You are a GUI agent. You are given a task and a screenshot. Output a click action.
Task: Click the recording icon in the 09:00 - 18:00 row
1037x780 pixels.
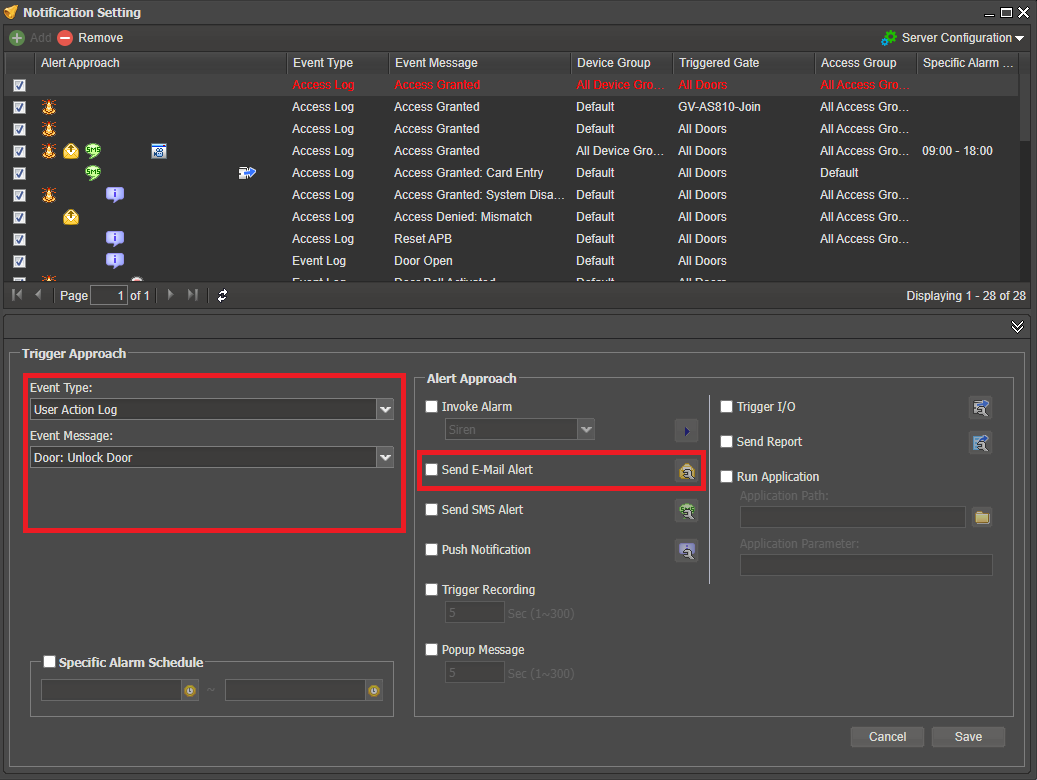(x=159, y=151)
